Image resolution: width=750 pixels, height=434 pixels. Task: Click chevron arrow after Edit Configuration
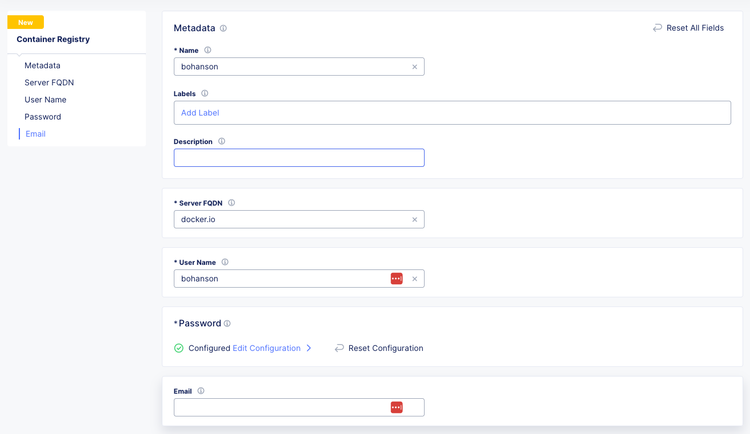309,348
